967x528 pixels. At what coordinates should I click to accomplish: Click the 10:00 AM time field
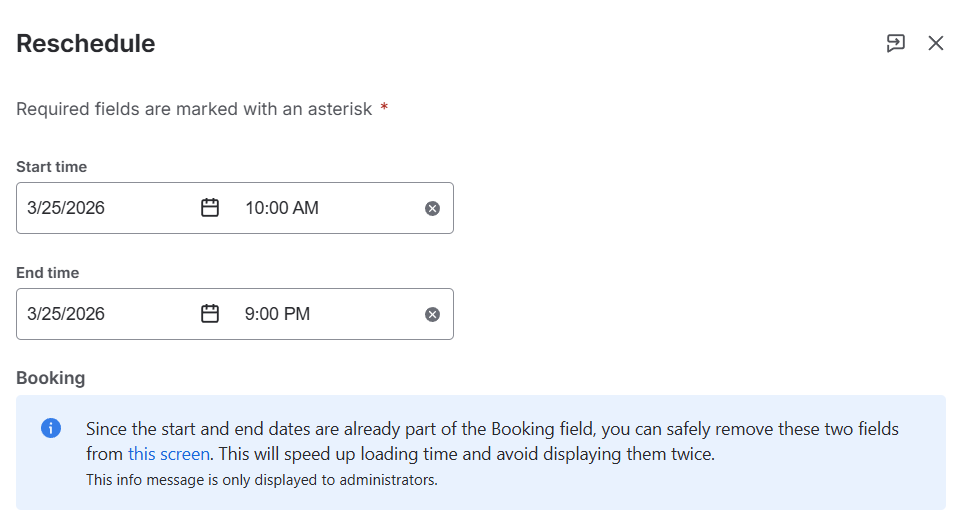click(282, 208)
